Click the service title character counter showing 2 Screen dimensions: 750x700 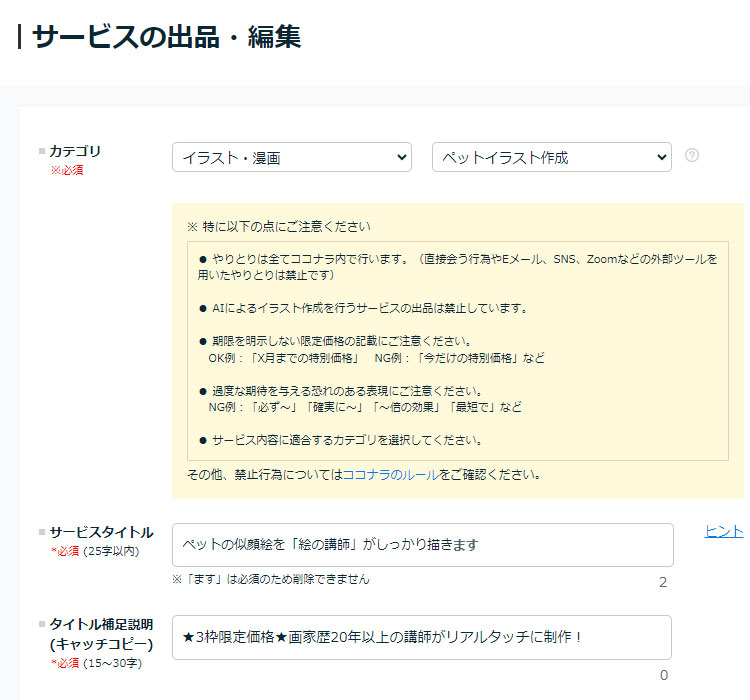point(663,583)
